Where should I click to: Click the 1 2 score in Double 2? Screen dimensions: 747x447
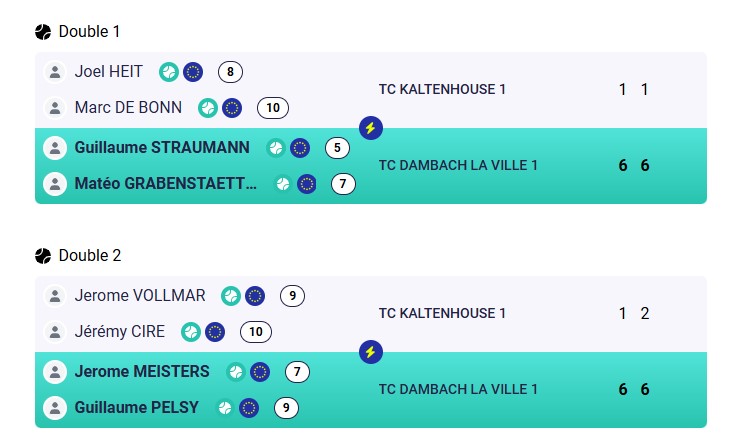tap(634, 313)
